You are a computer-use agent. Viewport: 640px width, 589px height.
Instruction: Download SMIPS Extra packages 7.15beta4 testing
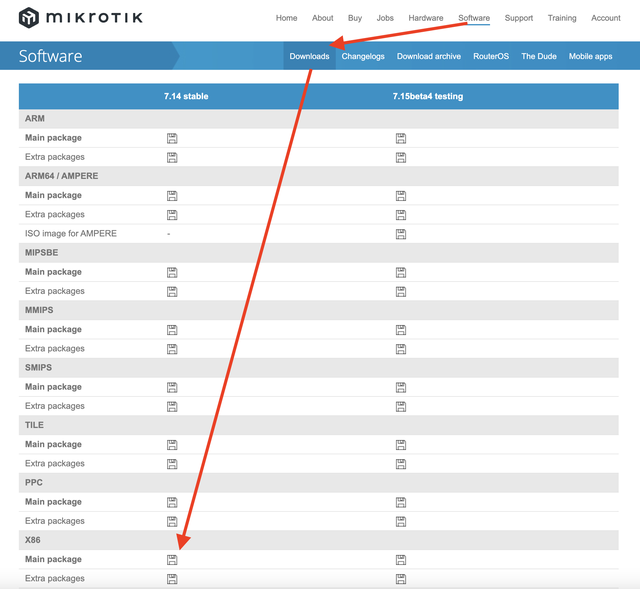[x=401, y=407]
